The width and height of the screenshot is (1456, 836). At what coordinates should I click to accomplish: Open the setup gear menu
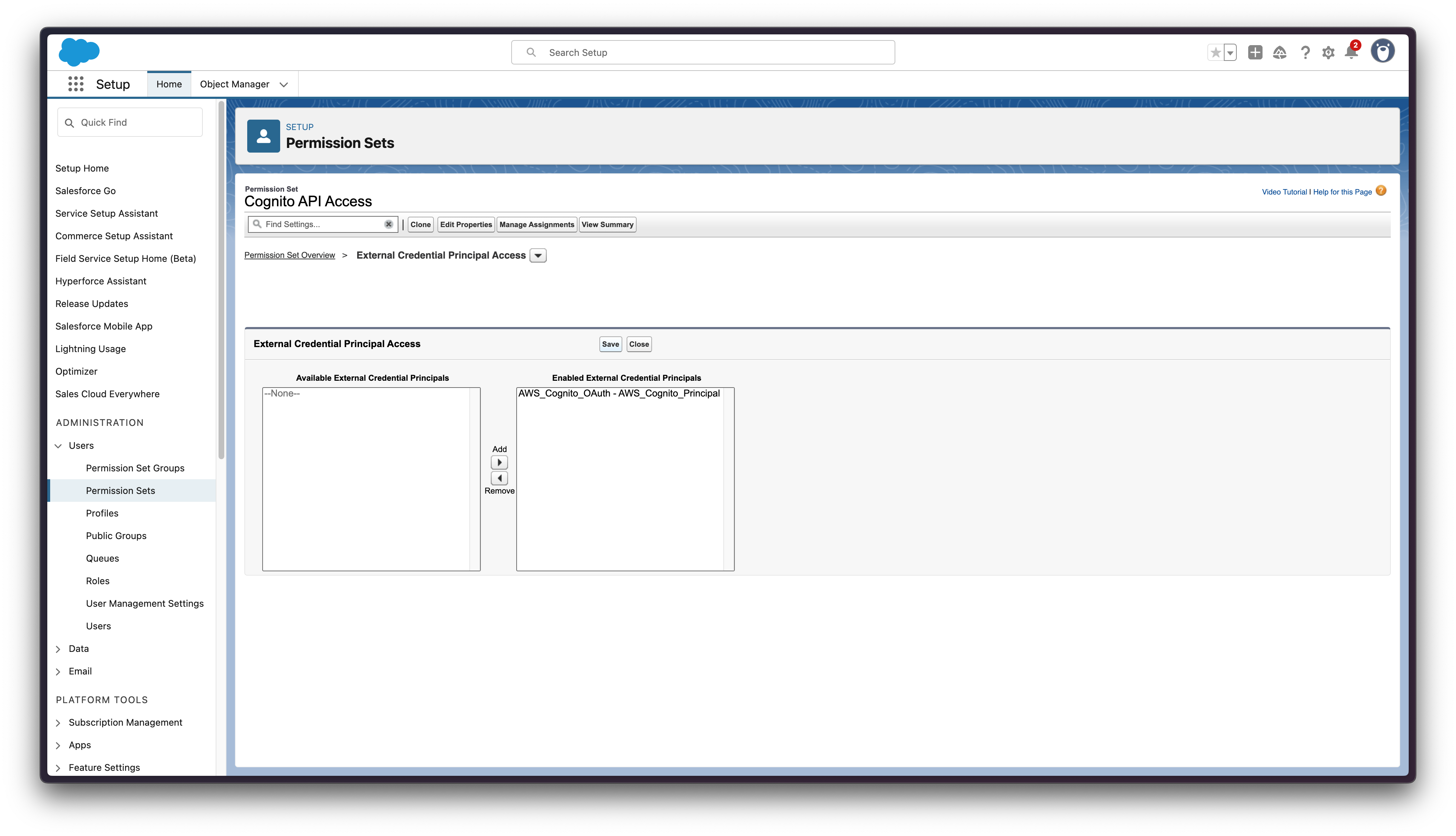pos(1328,53)
